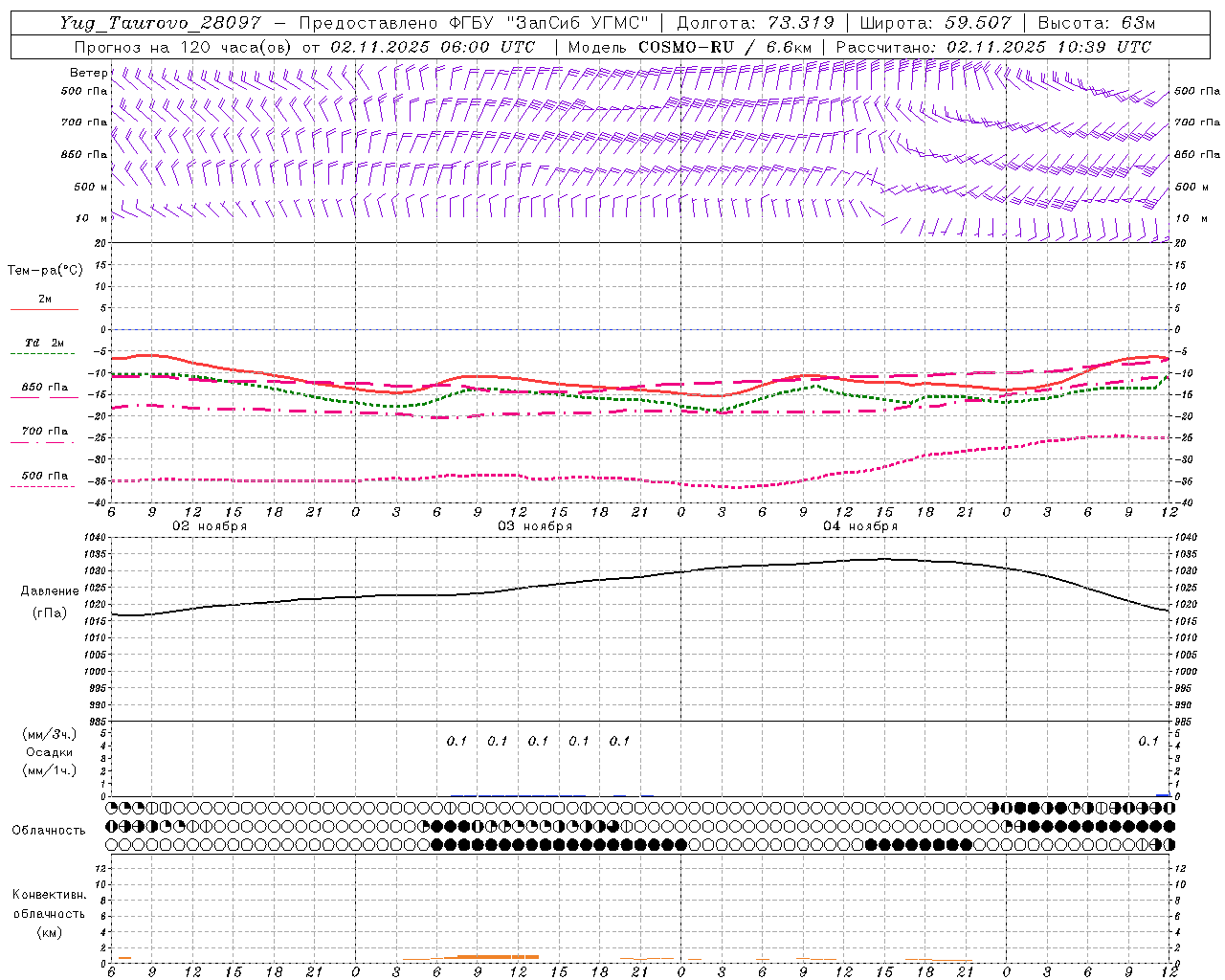Click the 10 м wind level label on left
Viewport: 1225px width, 980px height.
(92, 218)
